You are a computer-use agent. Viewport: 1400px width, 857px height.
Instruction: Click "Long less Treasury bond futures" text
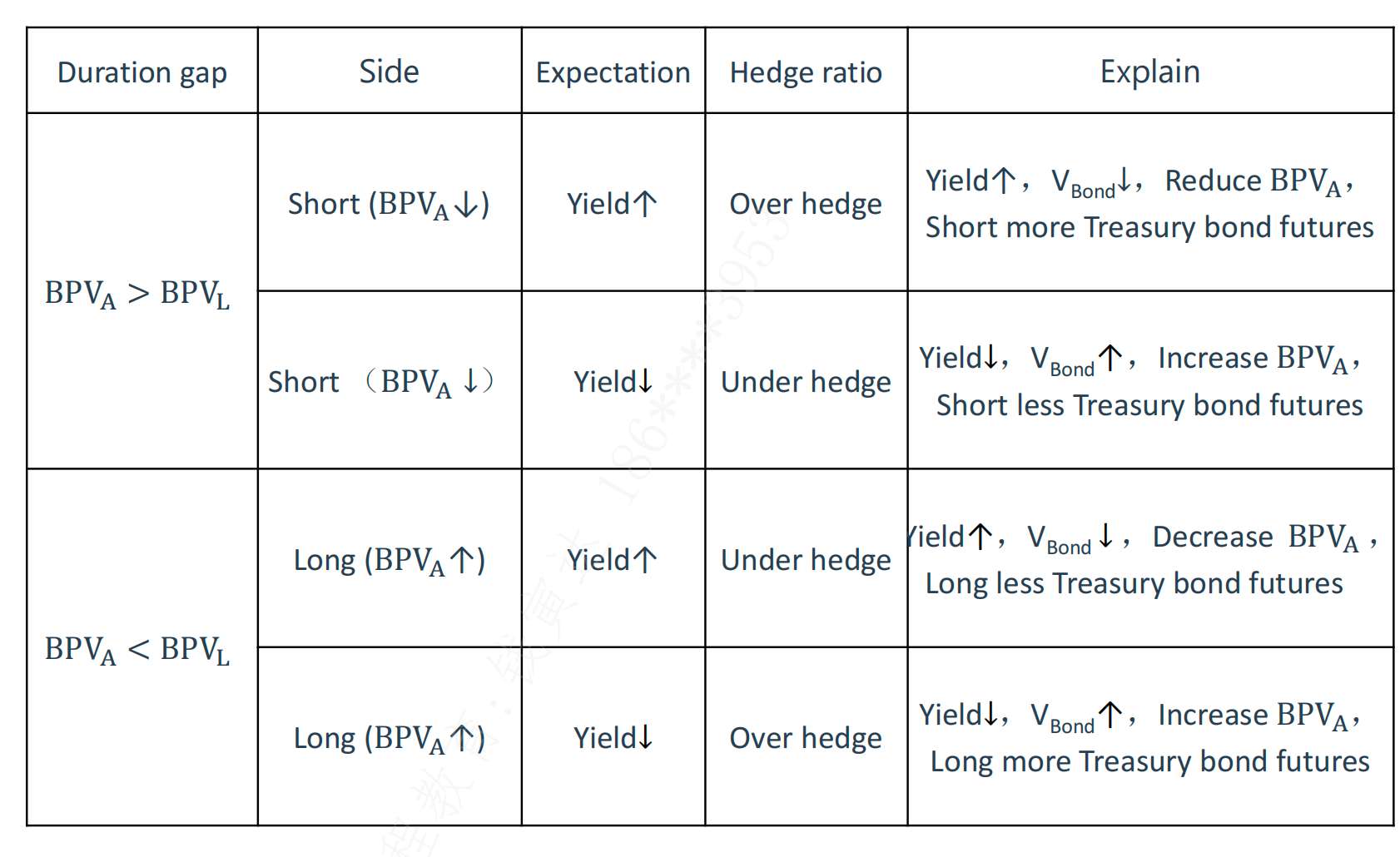pos(1134,583)
